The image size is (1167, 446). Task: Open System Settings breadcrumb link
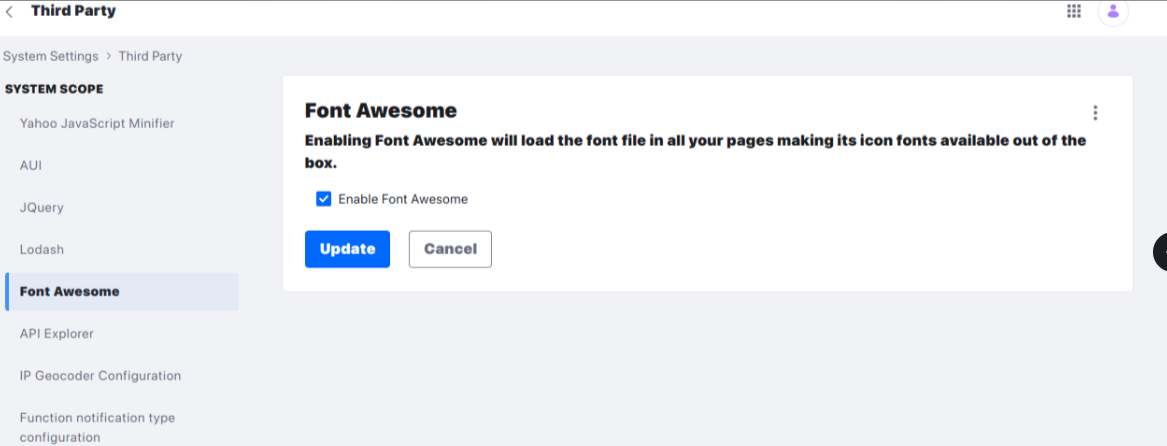click(x=51, y=56)
